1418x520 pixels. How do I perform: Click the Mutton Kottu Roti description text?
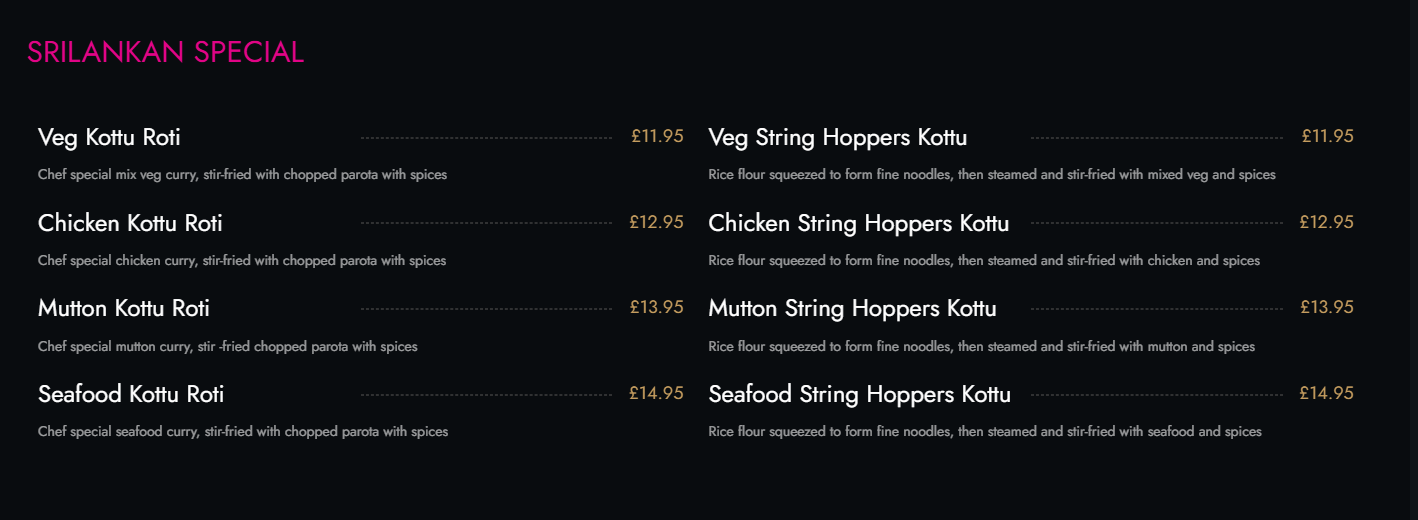pos(227,347)
